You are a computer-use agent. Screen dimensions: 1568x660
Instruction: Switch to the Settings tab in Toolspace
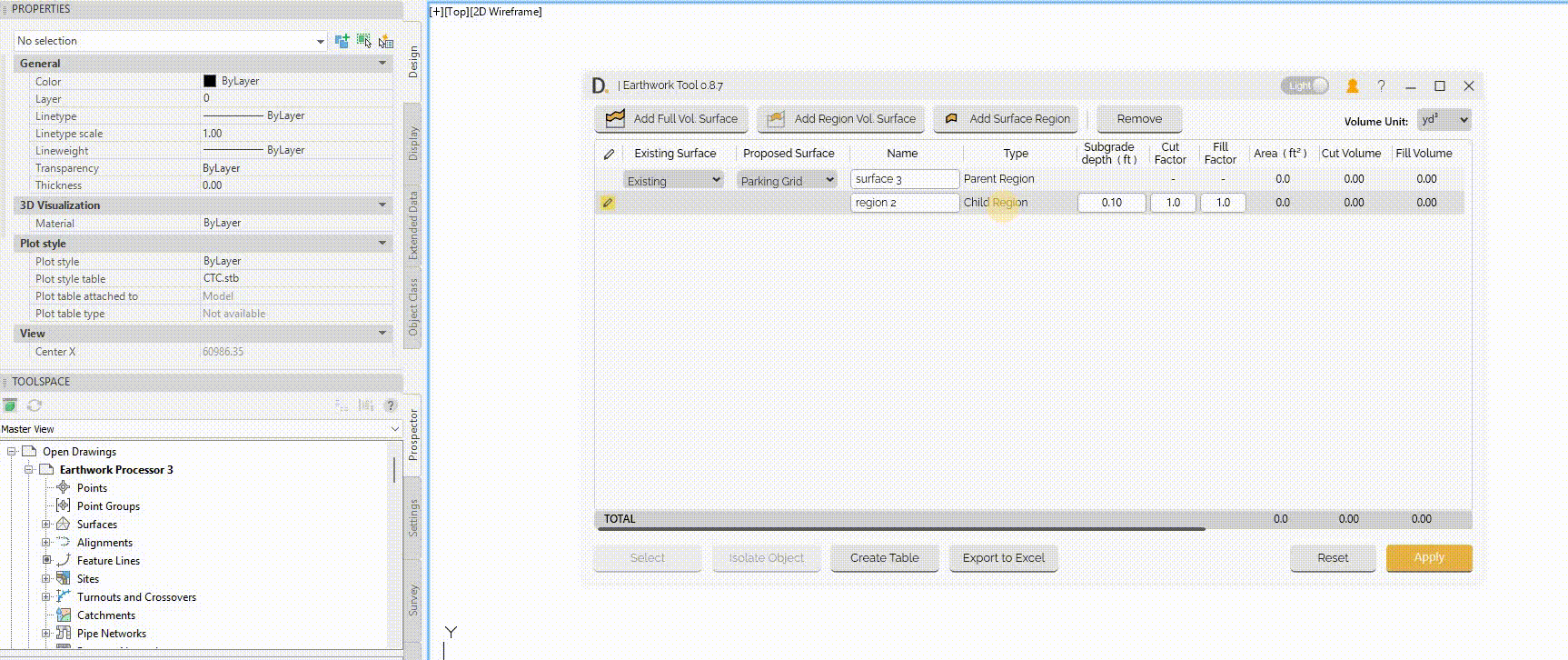(x=413, y=518)
